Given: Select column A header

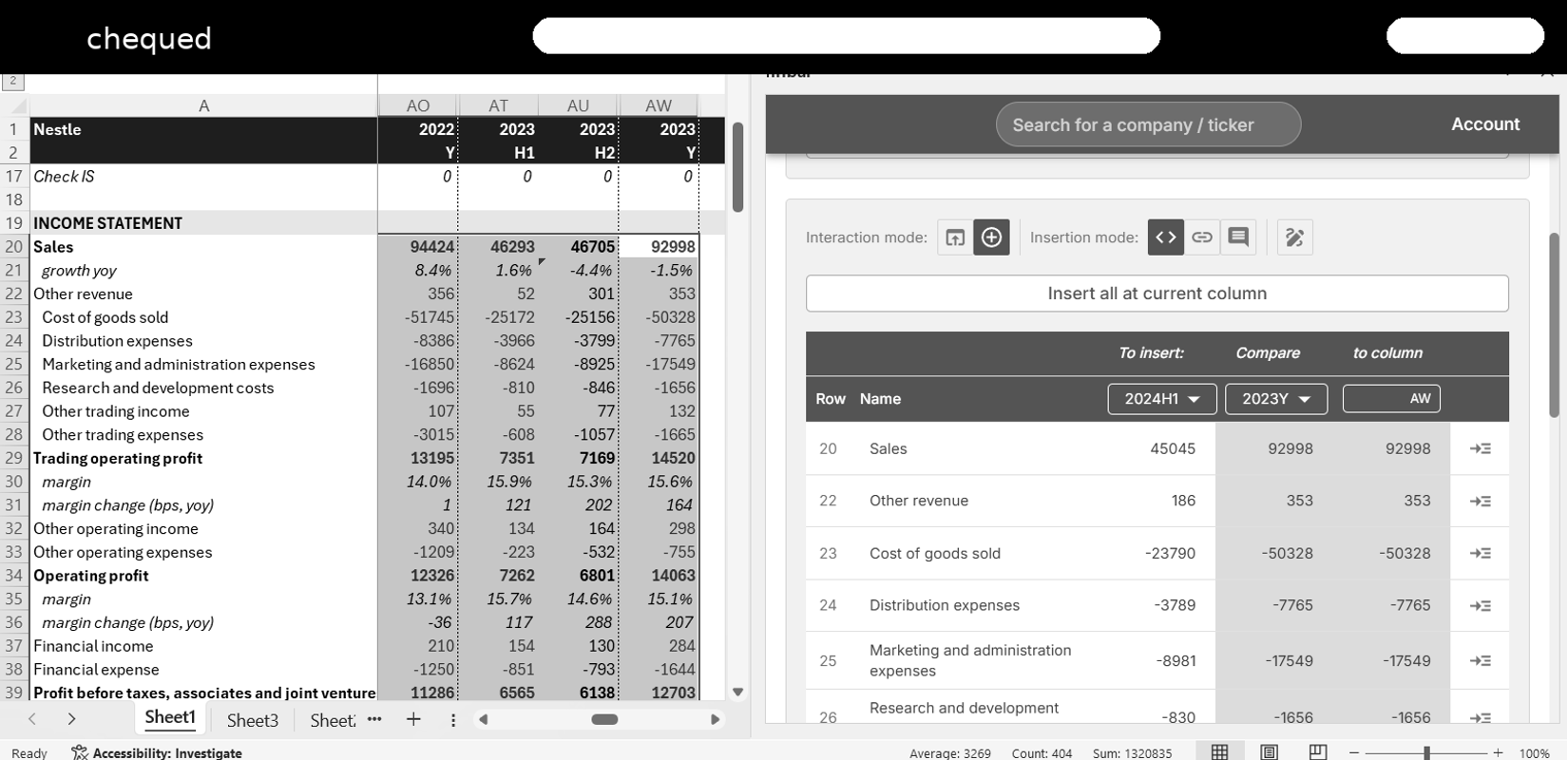Looking at the screenshot, I should (203, 105).
